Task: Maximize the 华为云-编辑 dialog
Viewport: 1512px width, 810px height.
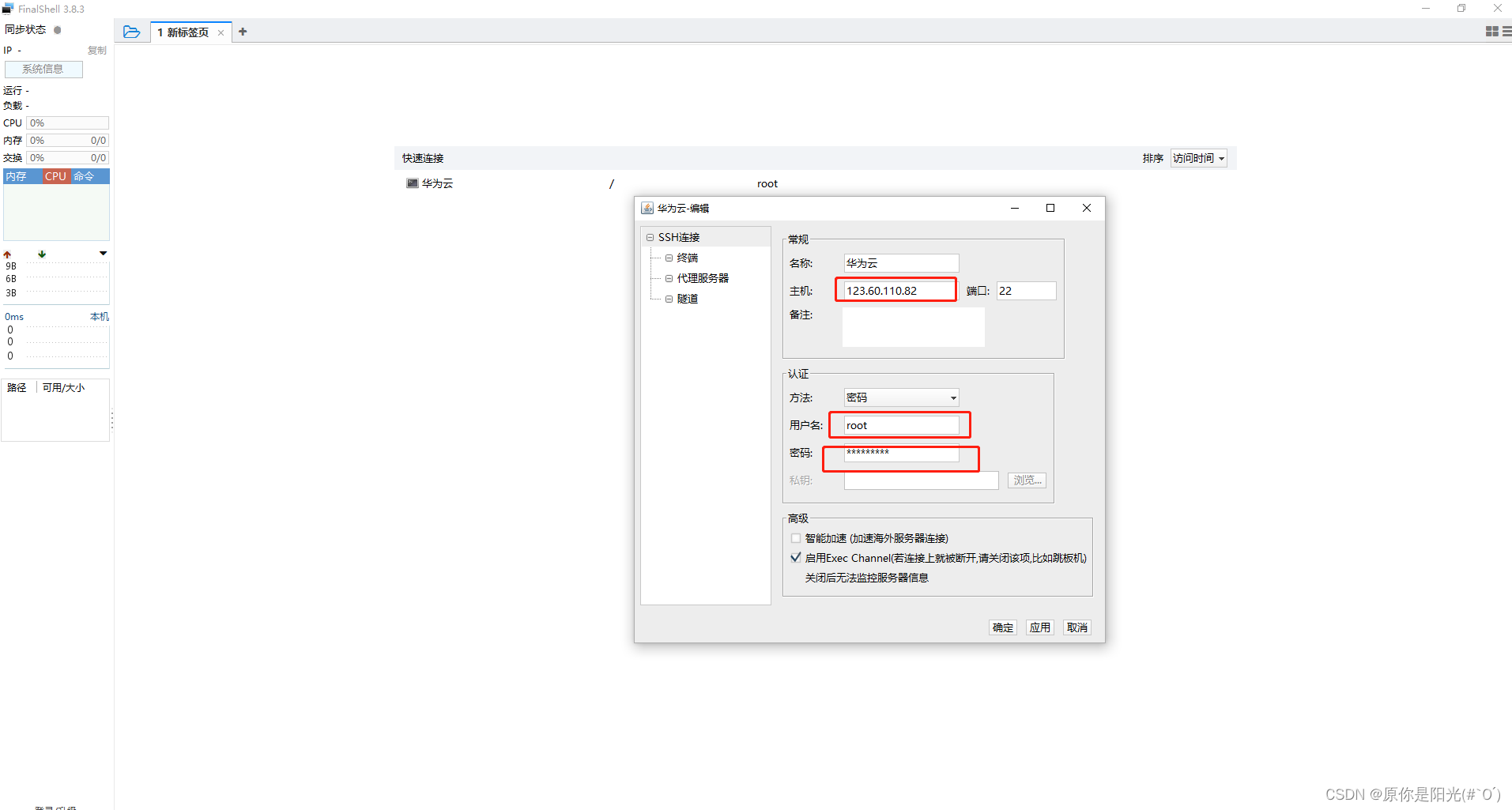Action: [x=1050, y=208]
